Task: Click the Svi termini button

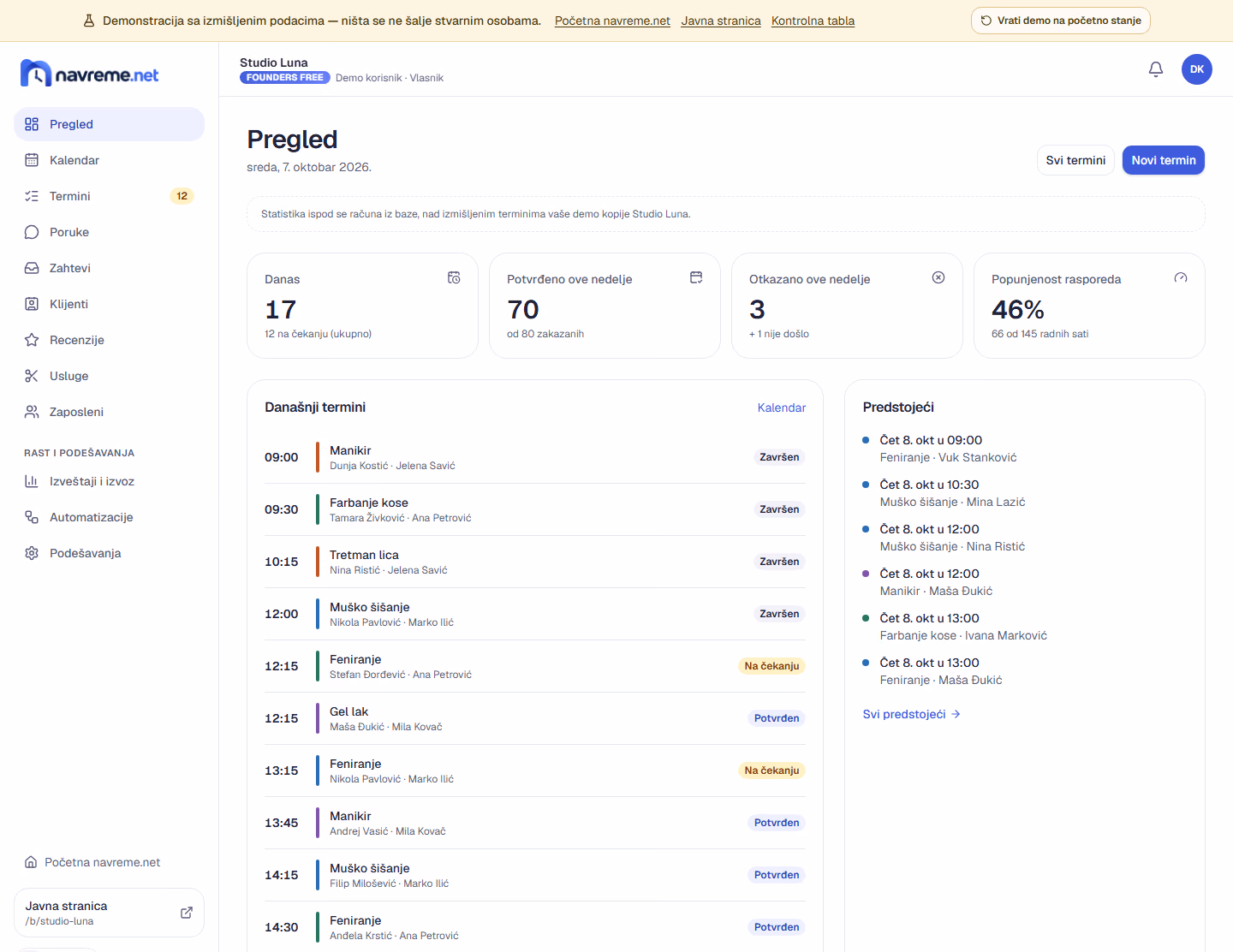Action: pyautogui.click(x=1075, y=160)
